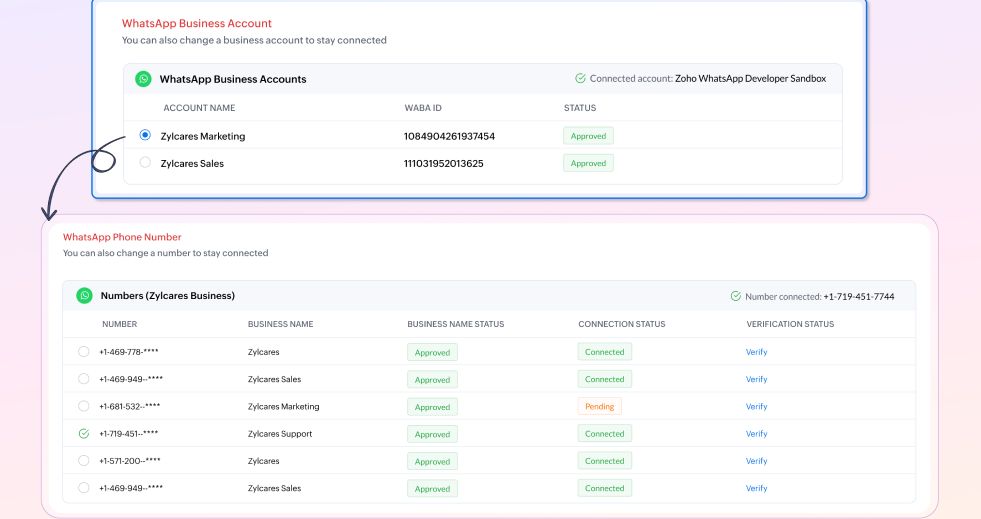981x519 pixels.
Task: Select the Zylcares Marketing account radio button
Action: 145,135
